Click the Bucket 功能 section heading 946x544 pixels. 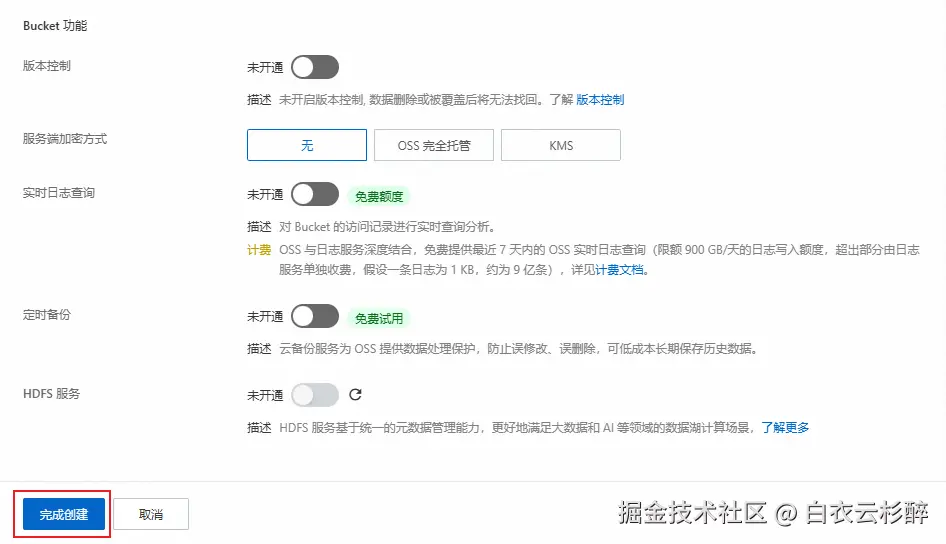pyautogui.click(x=55, y=25)
